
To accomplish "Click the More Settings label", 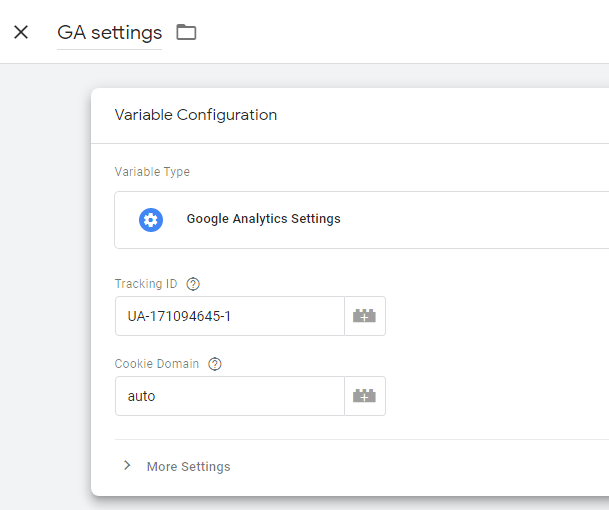I will [189, 466].
